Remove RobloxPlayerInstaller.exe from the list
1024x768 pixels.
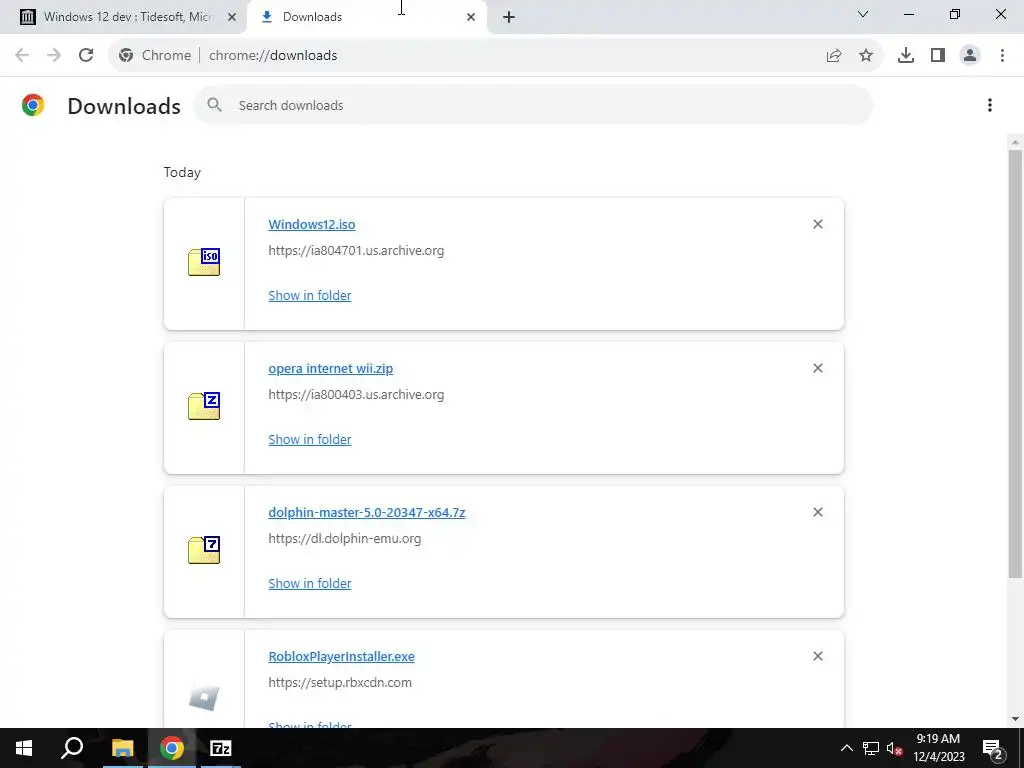tap(818, 656)
